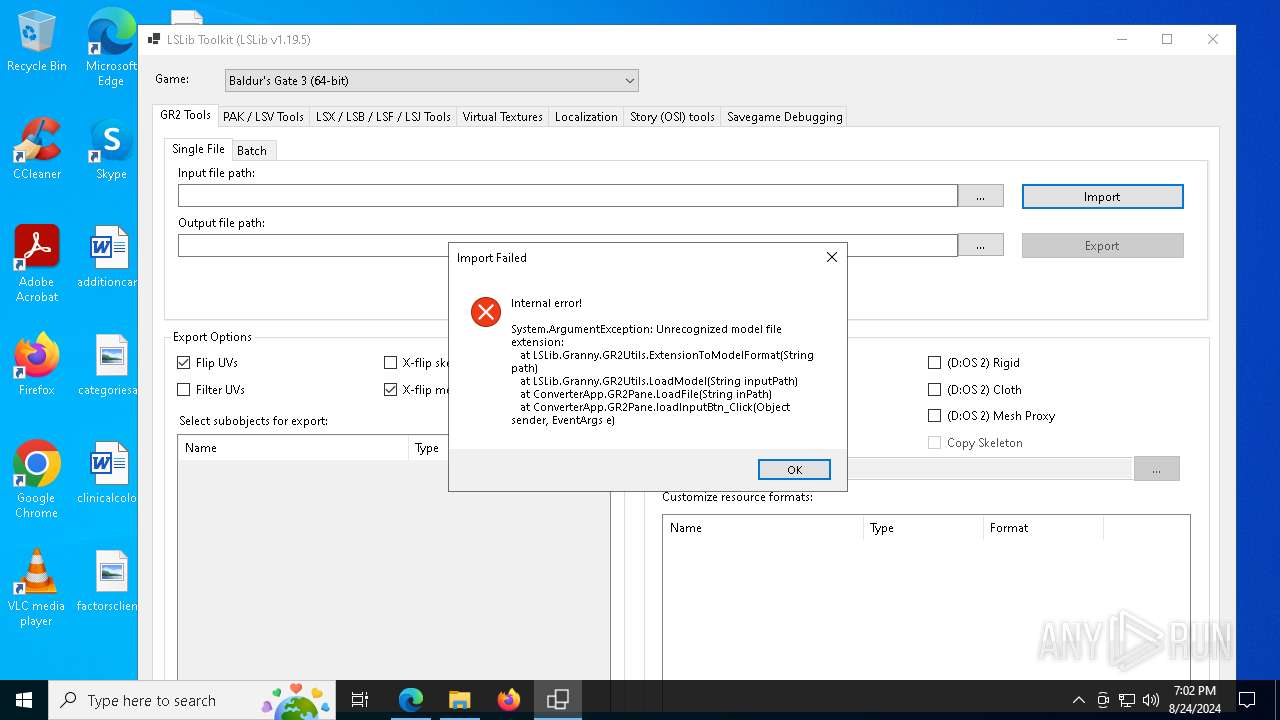Screen dimensions: 1280x720
Task: Click Type header in resource formats table
Action: pos(923,528)
